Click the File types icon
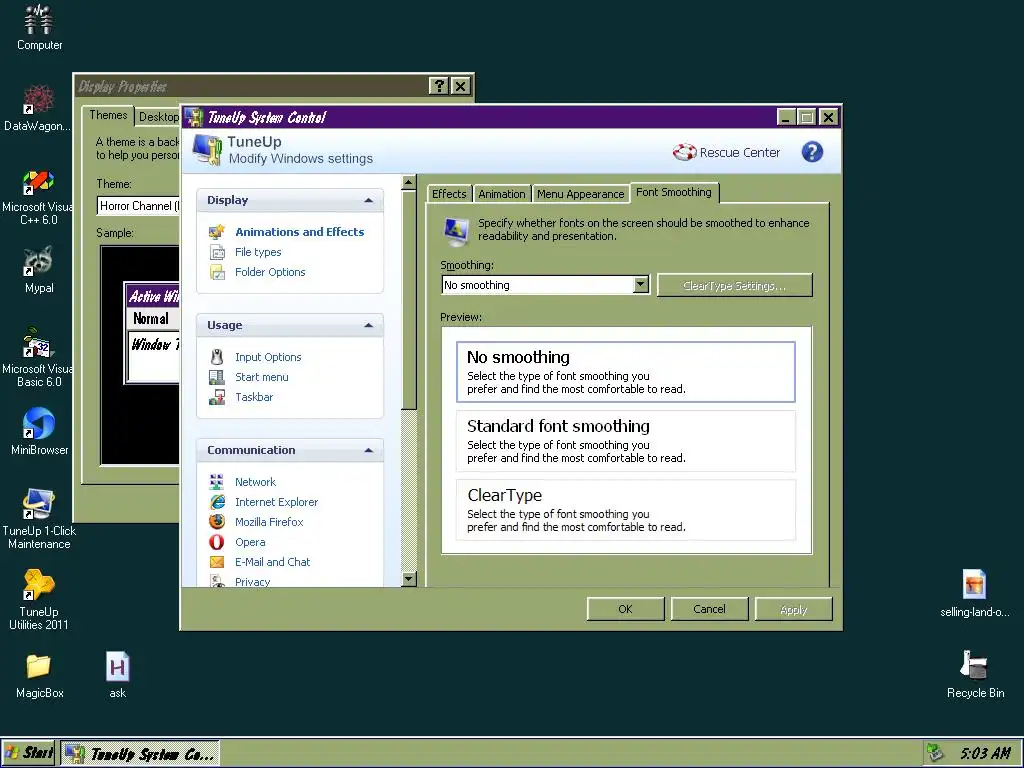The height and width of the screenshot is (768, 1024). point(217,252)
